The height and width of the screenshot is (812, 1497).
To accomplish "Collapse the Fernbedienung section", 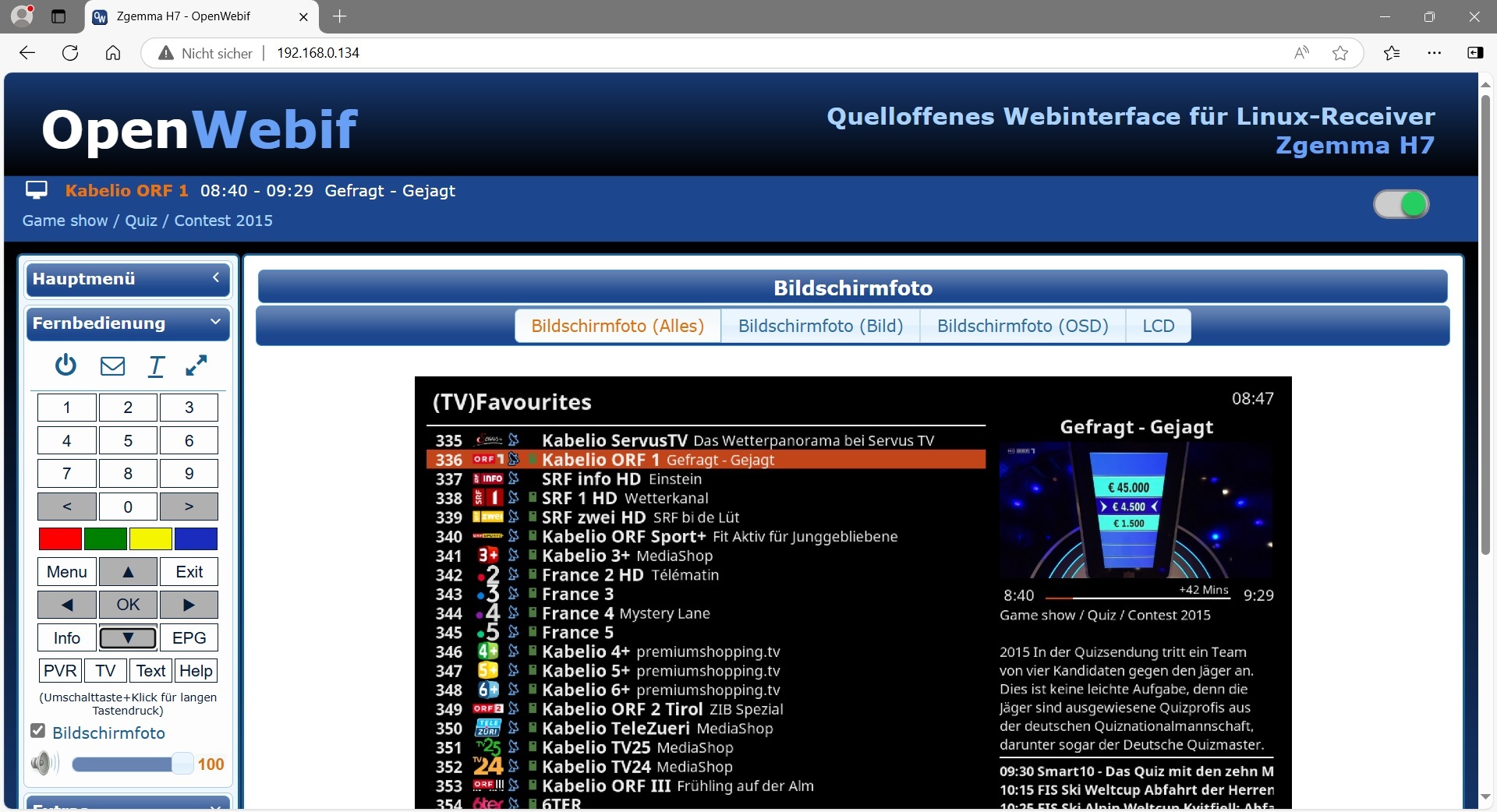I will pos(216,323).
